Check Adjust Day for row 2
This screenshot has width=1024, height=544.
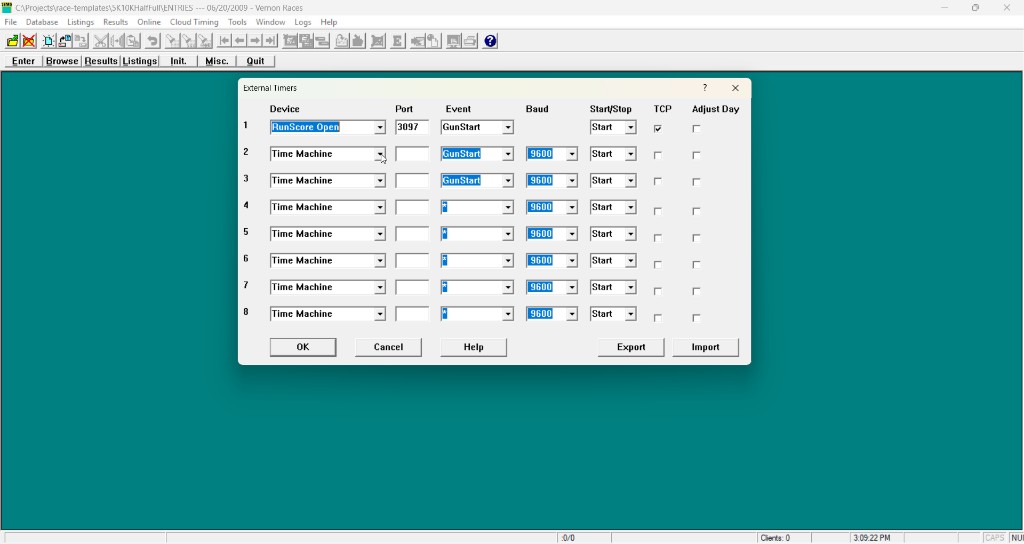click(x=696, y=155)
